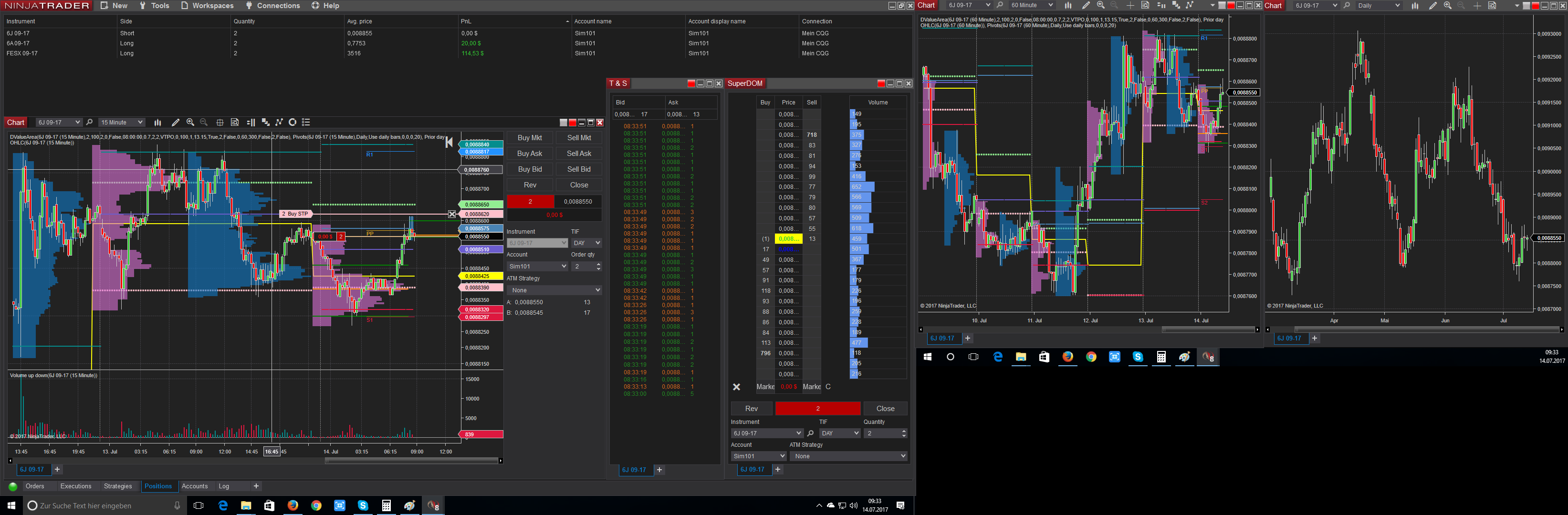The width and height of the screenshot is (1568, 515).
Task: Open properties list icon in 15 Minute chart
Action: coord(306,122)
